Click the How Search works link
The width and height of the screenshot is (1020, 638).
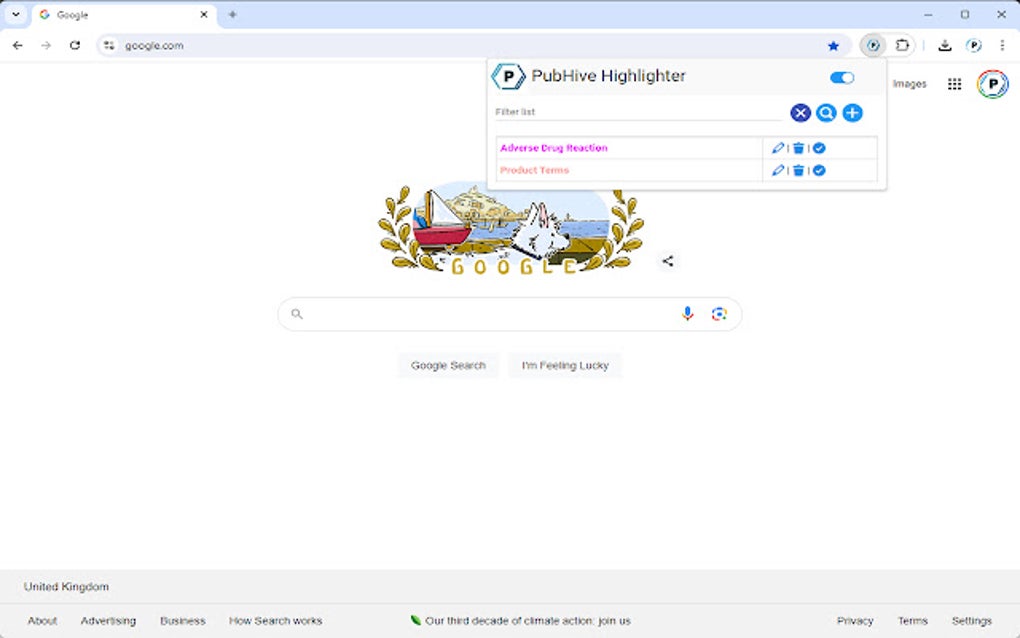[x=275, y=620]
